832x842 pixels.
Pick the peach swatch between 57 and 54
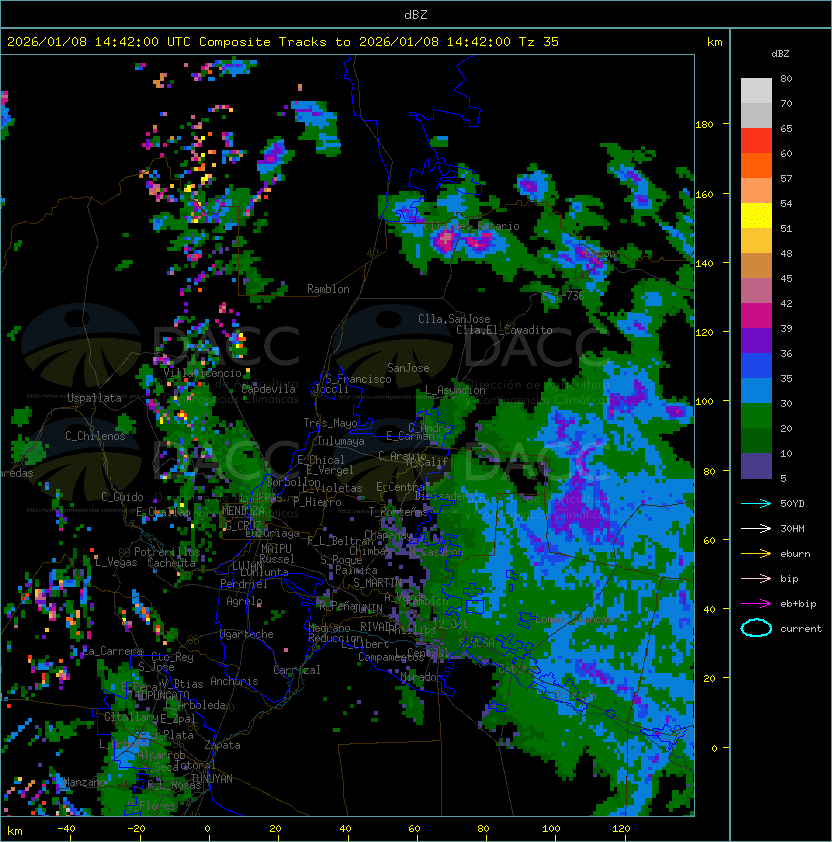(x=756, y=191)
